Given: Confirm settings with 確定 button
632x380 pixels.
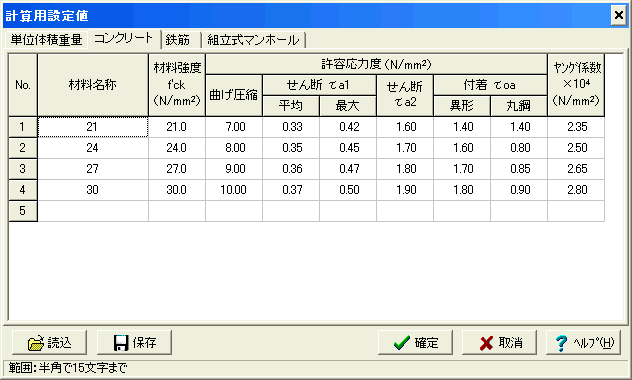Looking at the screenshot, I should click(x=415, y=343).
